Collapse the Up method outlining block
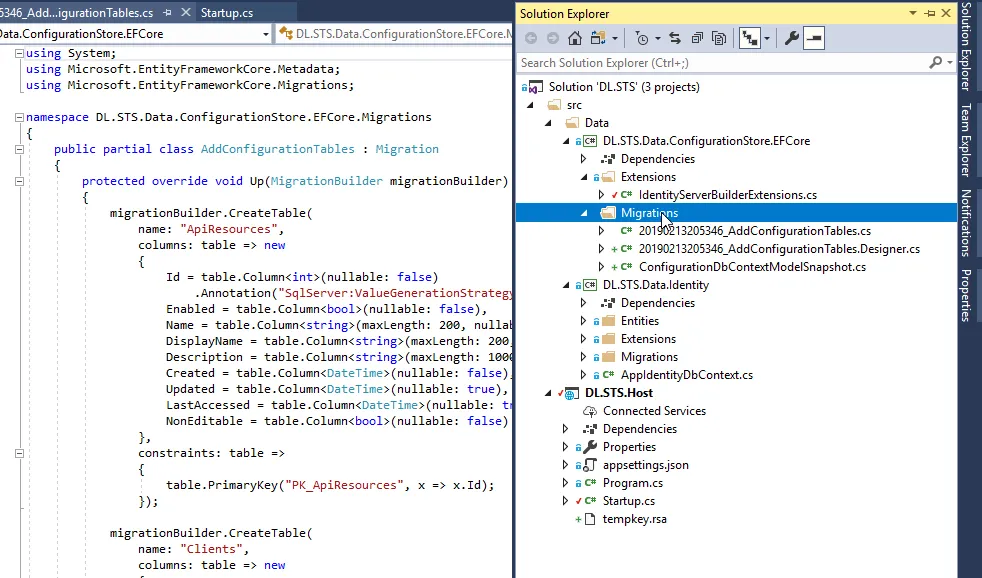 (x=19, y=181)
